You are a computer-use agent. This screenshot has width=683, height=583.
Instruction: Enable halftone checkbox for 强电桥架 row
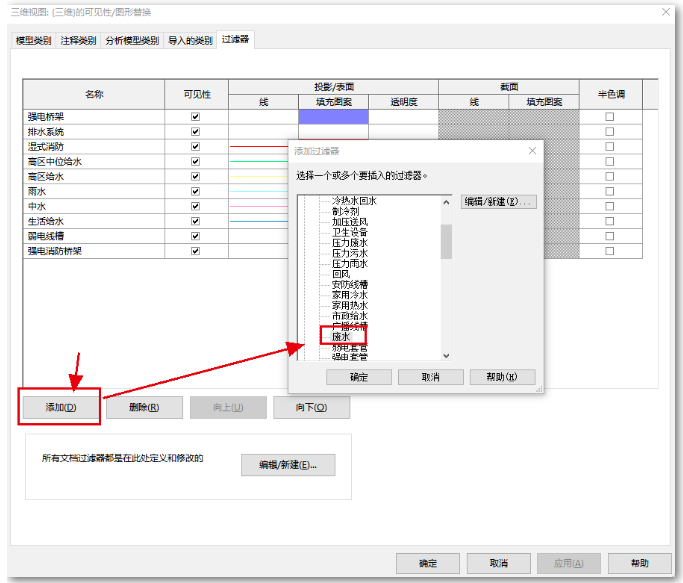610,117
